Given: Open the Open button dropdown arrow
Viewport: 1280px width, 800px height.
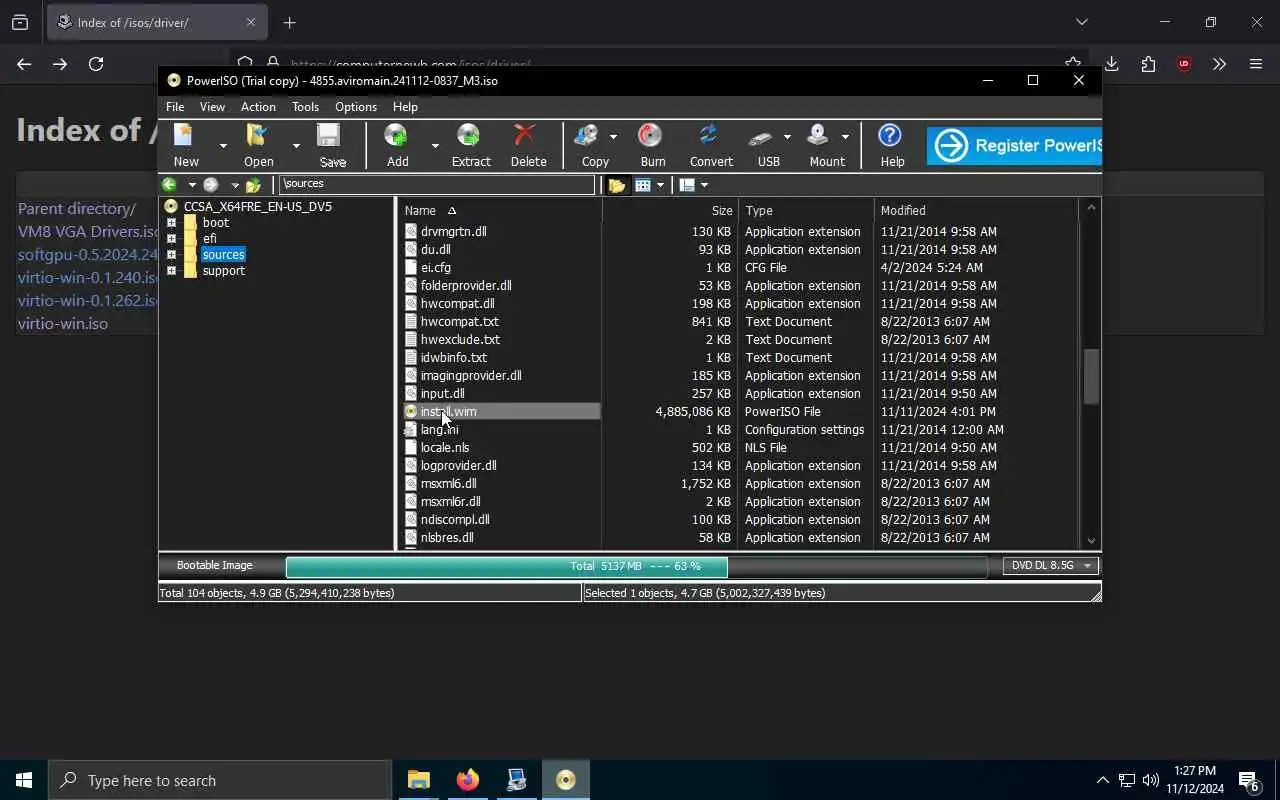Looking at the screenshot, I should [x=295, y=146].
